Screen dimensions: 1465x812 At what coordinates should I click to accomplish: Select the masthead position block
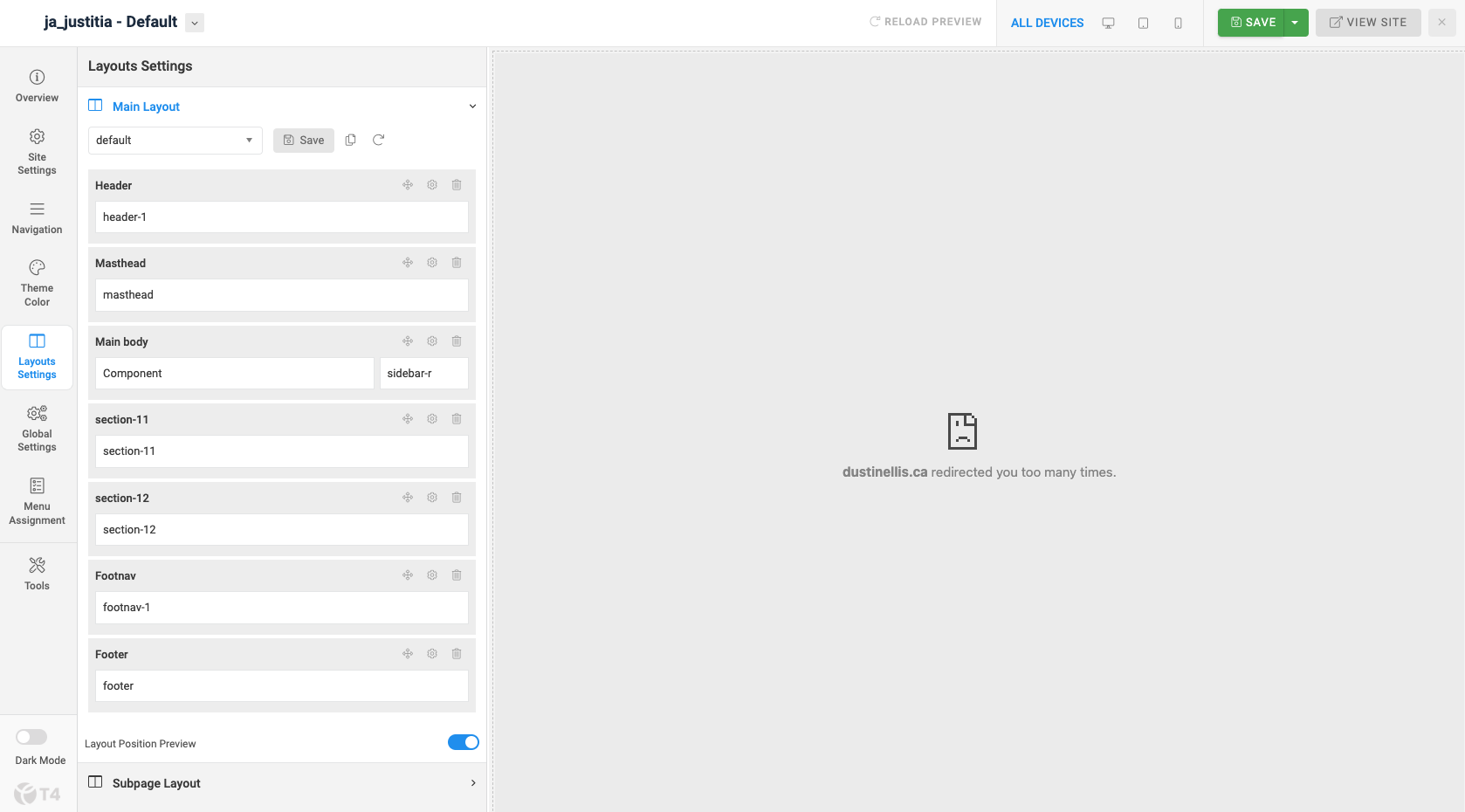282,295
